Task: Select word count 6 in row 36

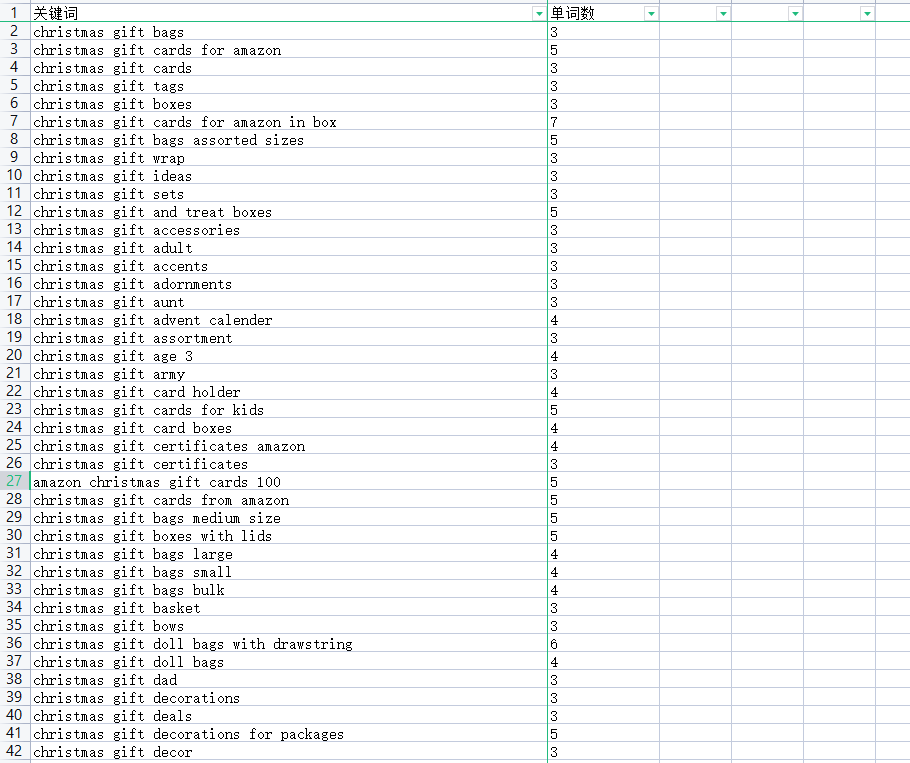Action: pyautogui.click(x=604, y=643)
